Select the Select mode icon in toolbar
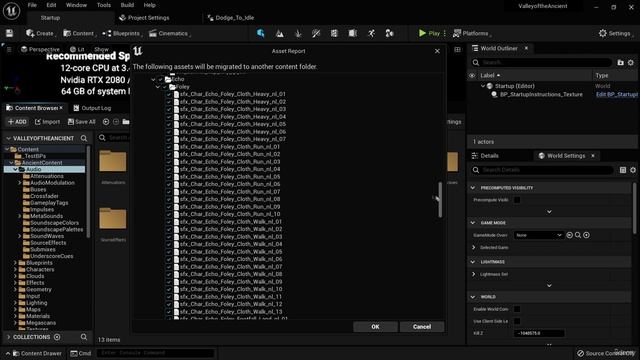The image size is (640, 360). click(260, 33)
